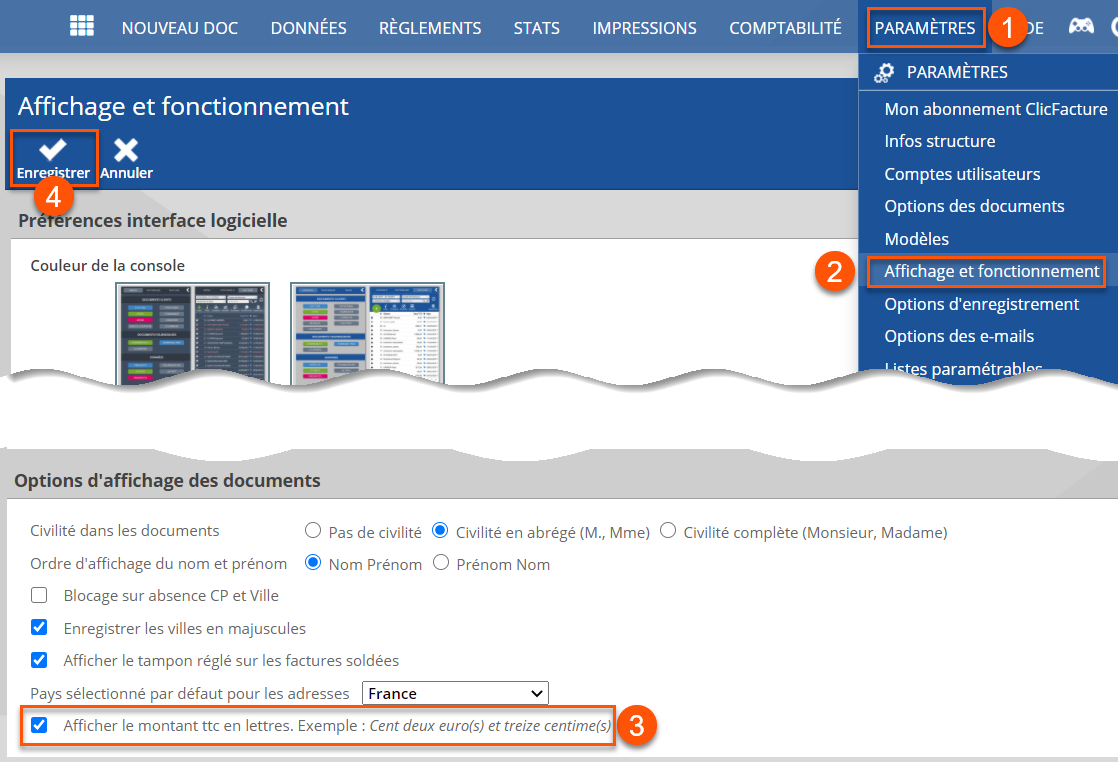Select Prénom Nom display order
1118x762 pixels.
click(441, 562)
